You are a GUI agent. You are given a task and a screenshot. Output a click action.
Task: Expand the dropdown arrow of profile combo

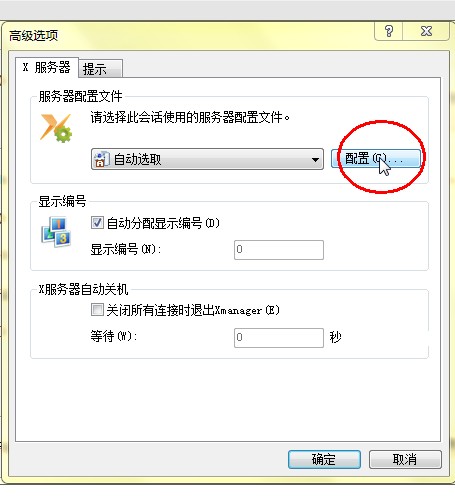point(315,160)
